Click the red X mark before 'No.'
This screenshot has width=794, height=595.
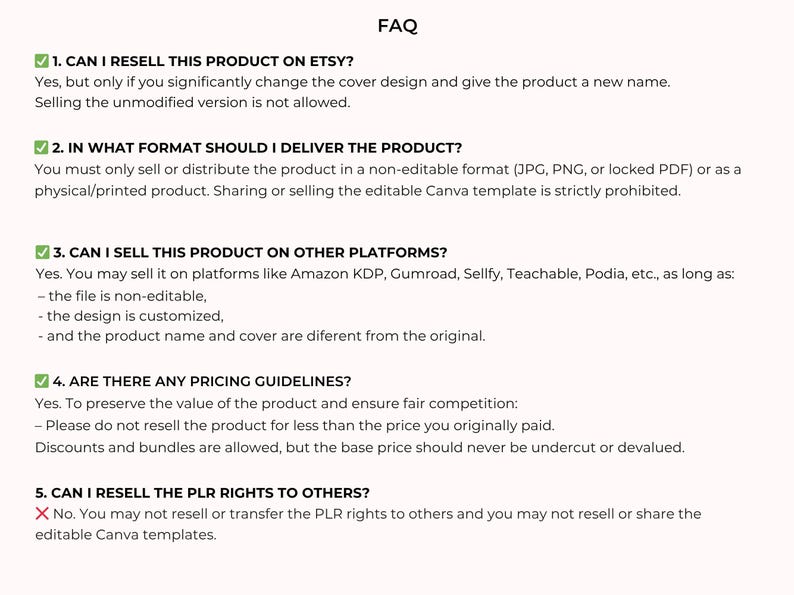(x=42, y=513)
